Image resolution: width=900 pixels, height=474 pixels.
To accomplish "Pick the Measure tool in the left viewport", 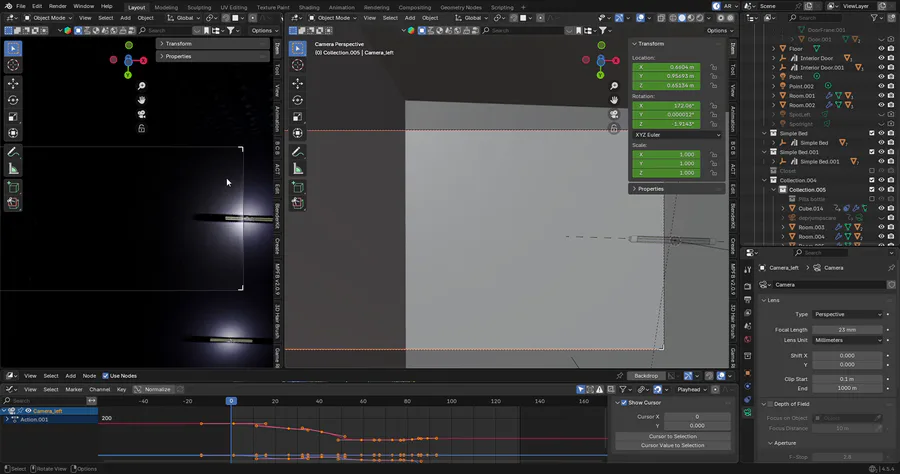I will 14,169.
